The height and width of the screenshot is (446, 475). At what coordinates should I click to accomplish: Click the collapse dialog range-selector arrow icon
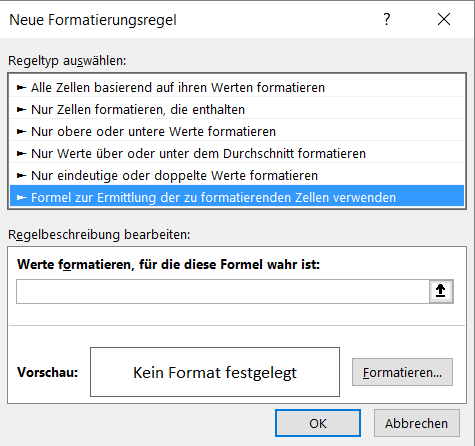click(x=441, y=291)
